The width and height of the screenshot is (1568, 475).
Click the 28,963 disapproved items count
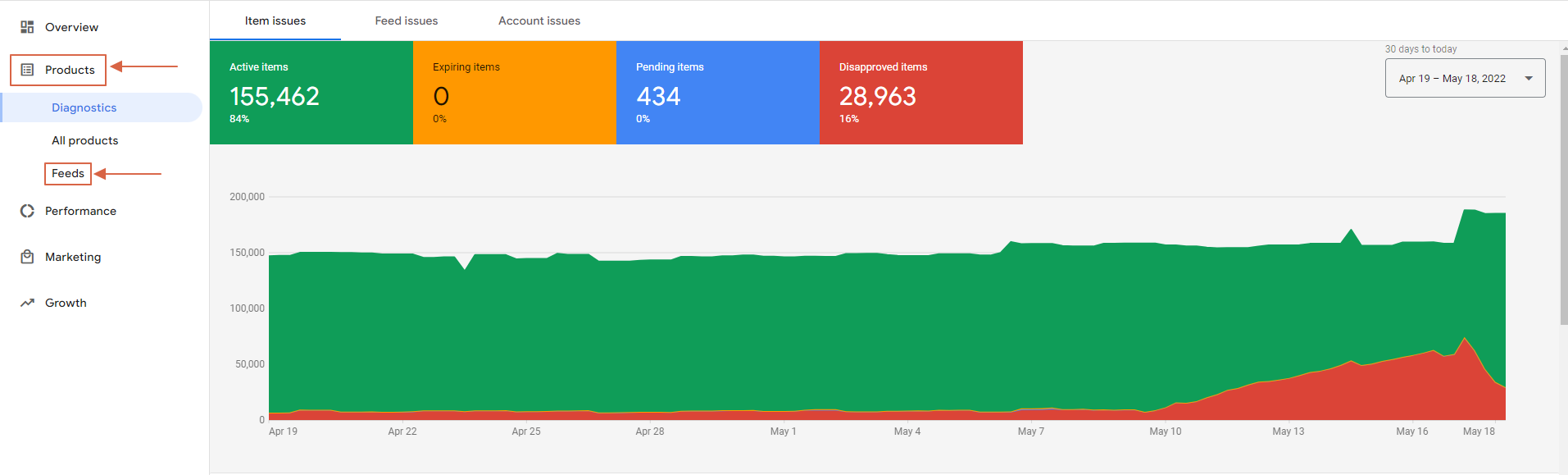click(x=878, y=97)
